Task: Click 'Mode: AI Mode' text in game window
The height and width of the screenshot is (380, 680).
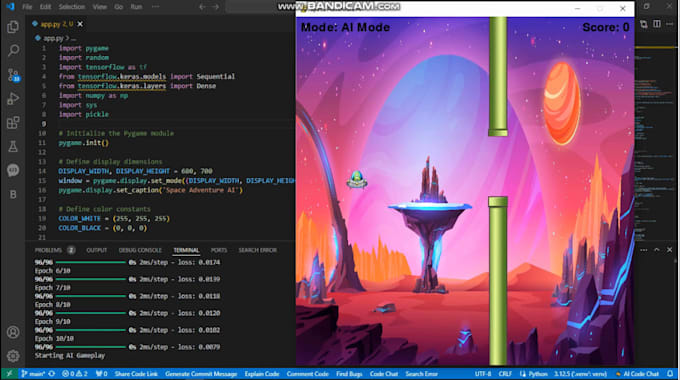Action: point(345,27)
